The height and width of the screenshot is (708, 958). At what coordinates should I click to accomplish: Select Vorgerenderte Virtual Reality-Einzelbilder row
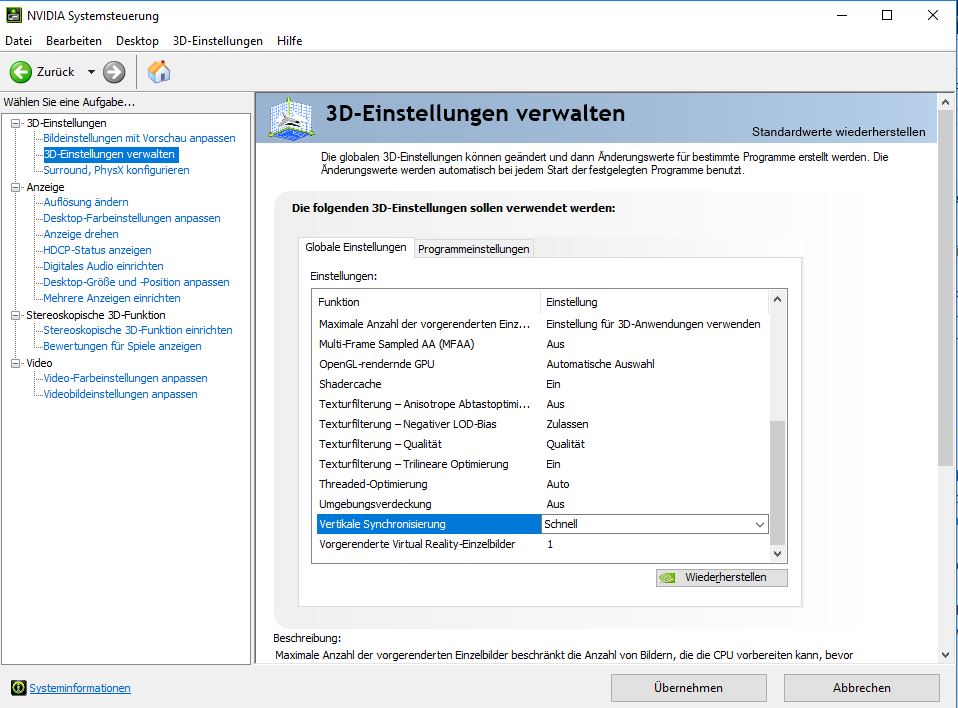click(543, 544)
